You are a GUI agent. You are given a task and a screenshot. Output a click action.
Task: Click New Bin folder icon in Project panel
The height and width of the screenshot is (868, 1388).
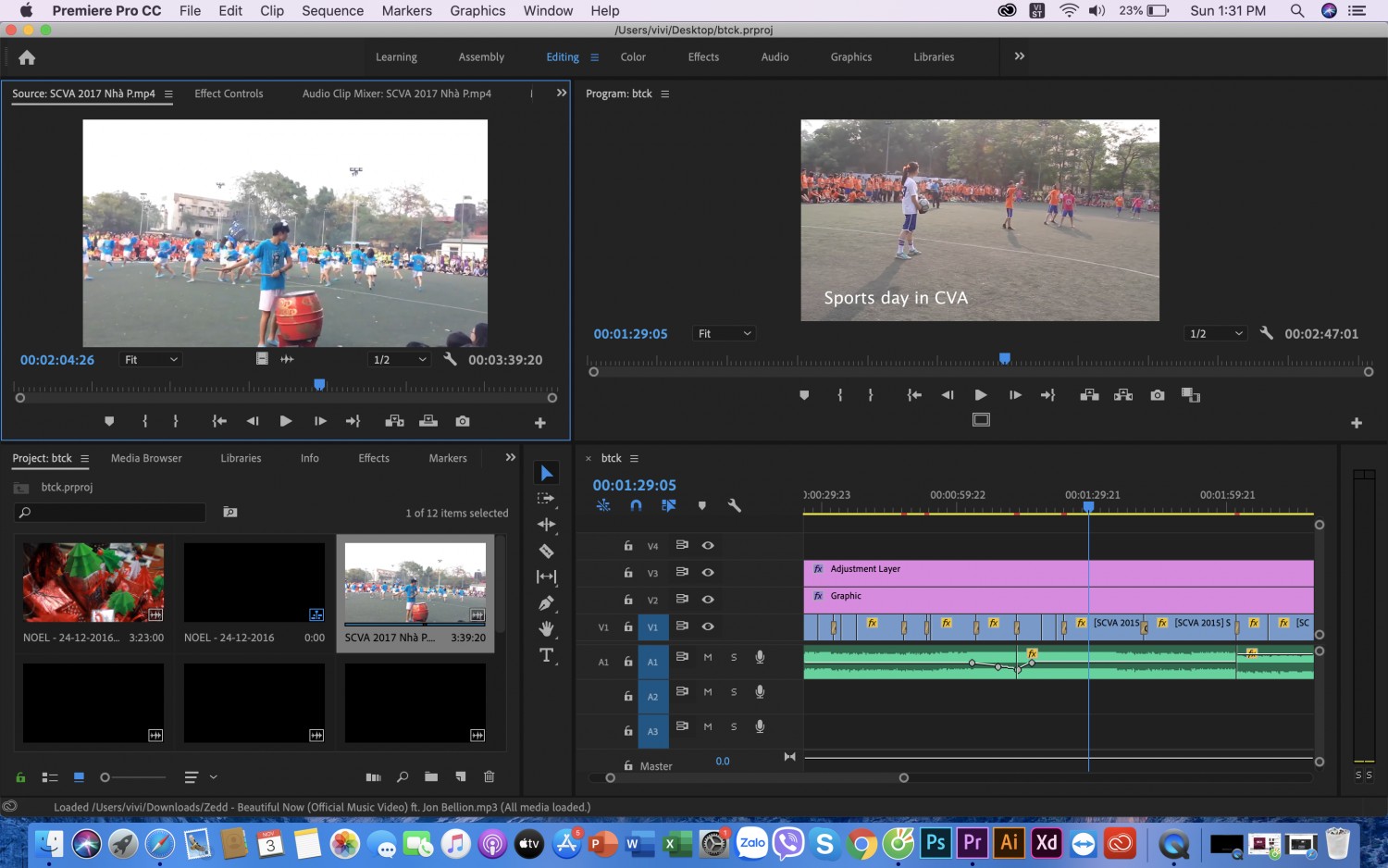coord(431,776)
